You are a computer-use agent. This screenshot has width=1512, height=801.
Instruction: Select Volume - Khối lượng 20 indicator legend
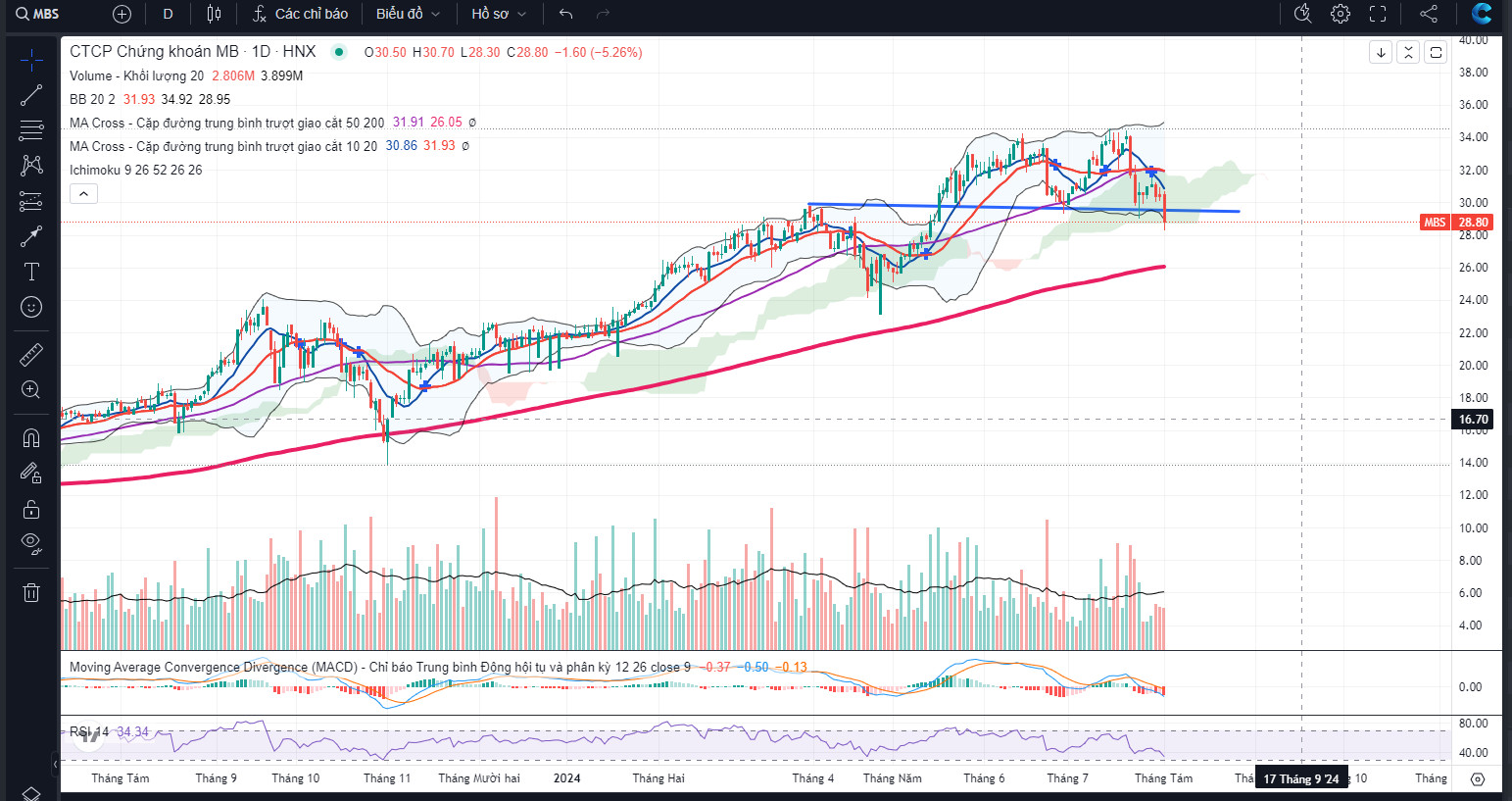point(136,75)
